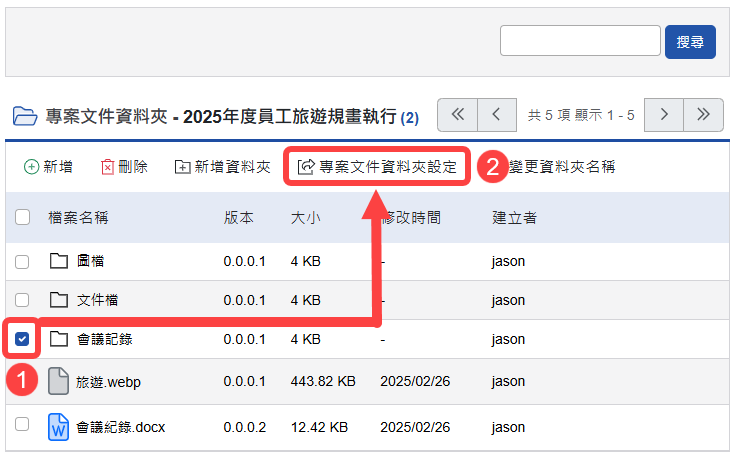Screen dimensions: 735x456
Task: Uncheck the 會議記錄 folder checkbox
Action: pyautogui.click(x=23, y=339)
